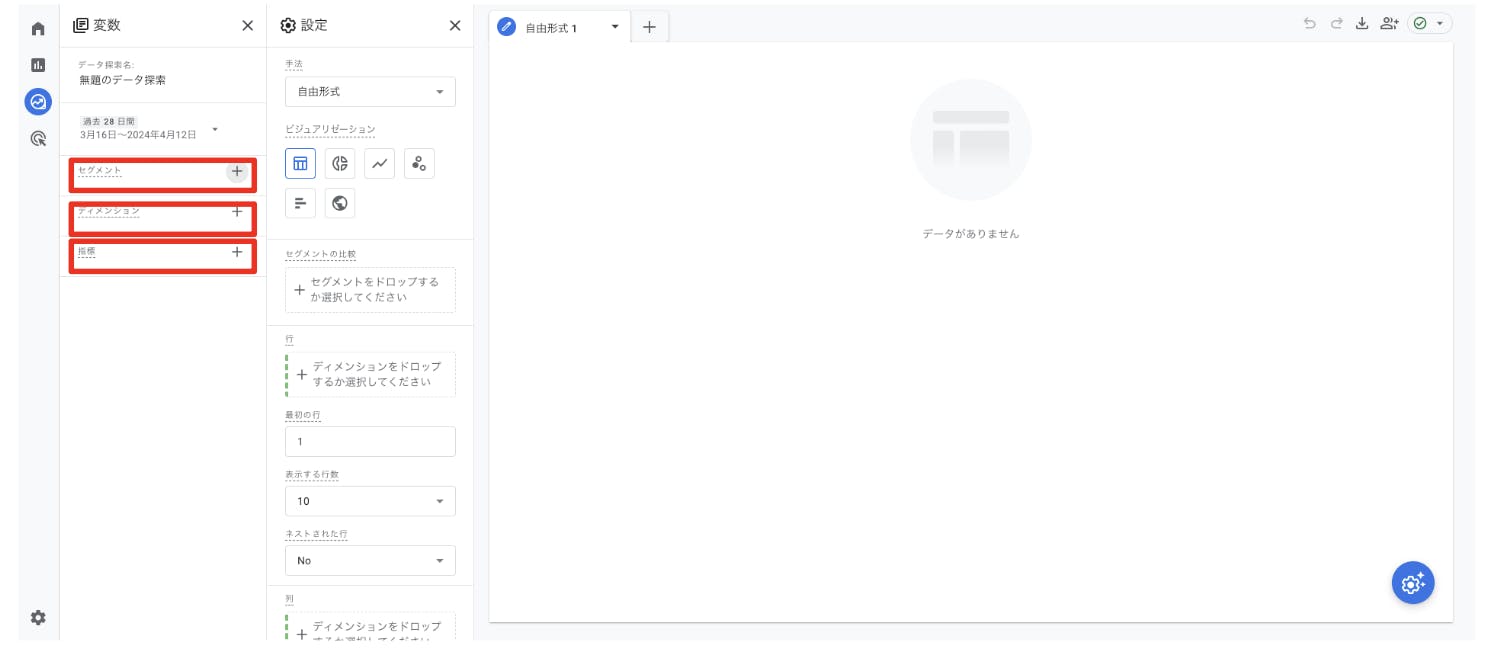Image resolution: width=1488 pixels, height=656 pixels.
Task: Open the Advertising icon in sidebar
Action: [x=38, y=139]
